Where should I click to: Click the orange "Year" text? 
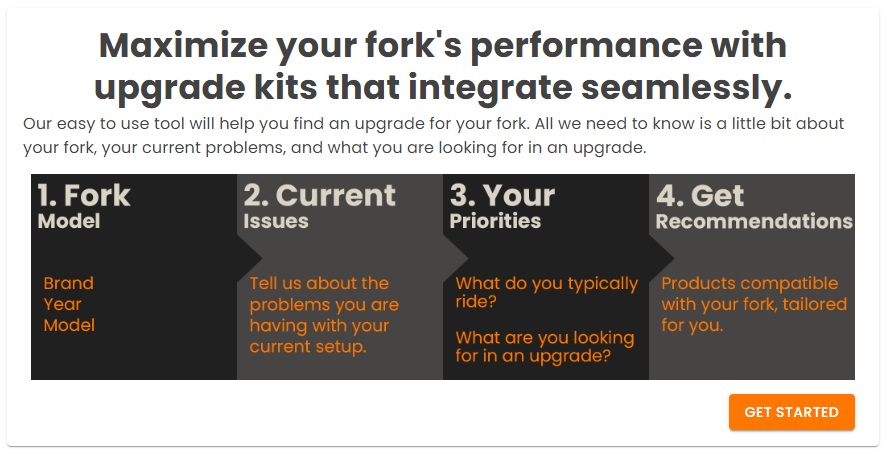coord(63,304)
